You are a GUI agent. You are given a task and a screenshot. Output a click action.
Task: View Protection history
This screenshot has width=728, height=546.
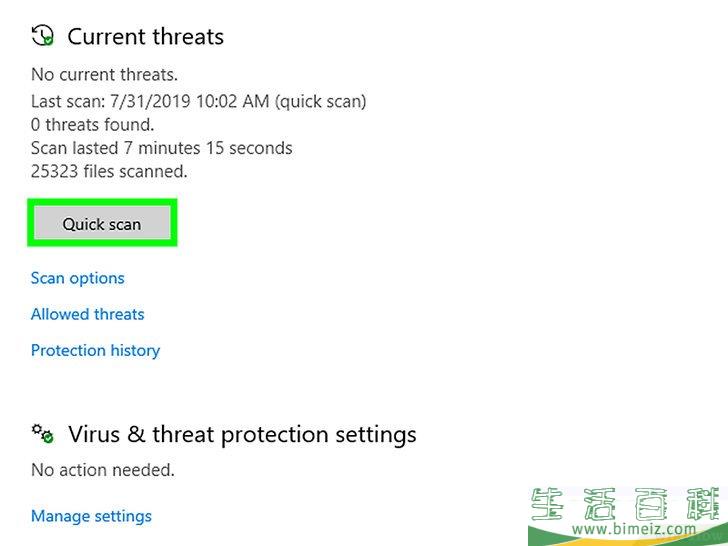click(95, 351)
